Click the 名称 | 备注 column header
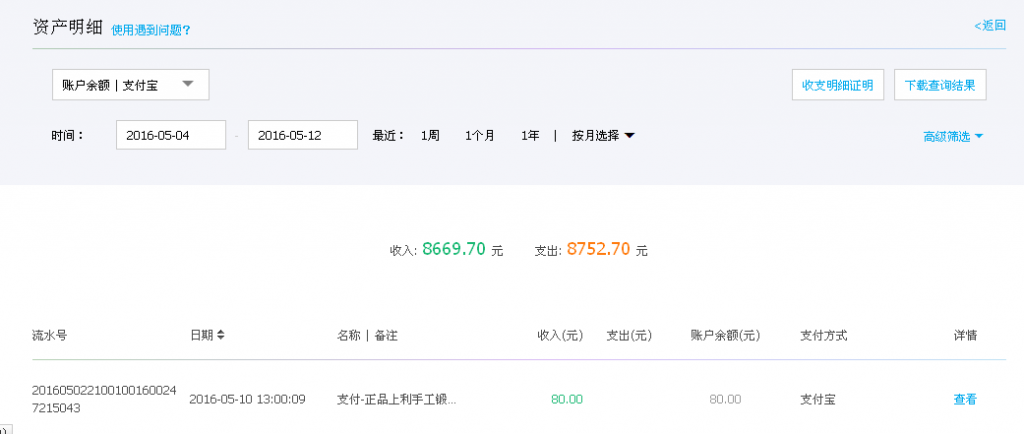 [375, 335]
